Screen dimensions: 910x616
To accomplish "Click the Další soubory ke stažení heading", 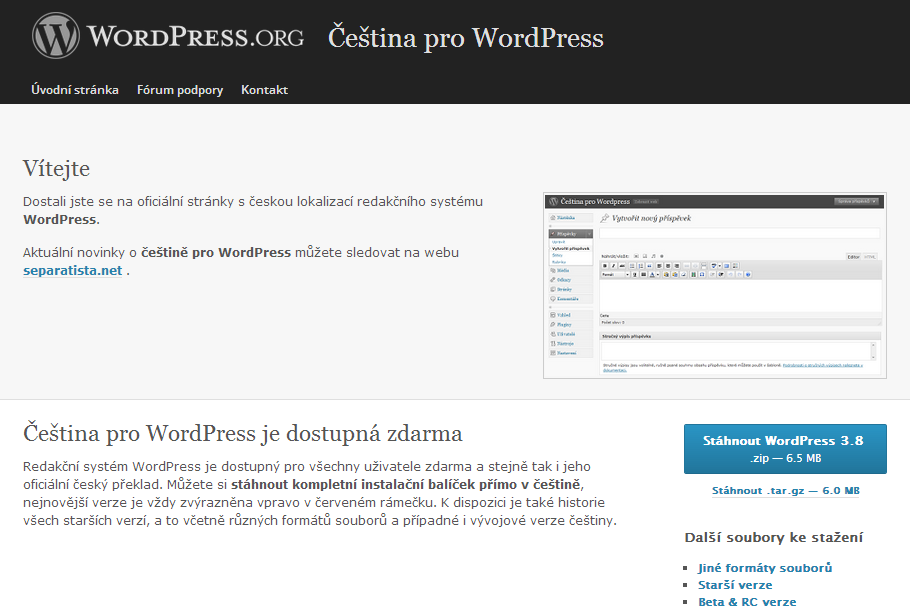I will [774, 538].
